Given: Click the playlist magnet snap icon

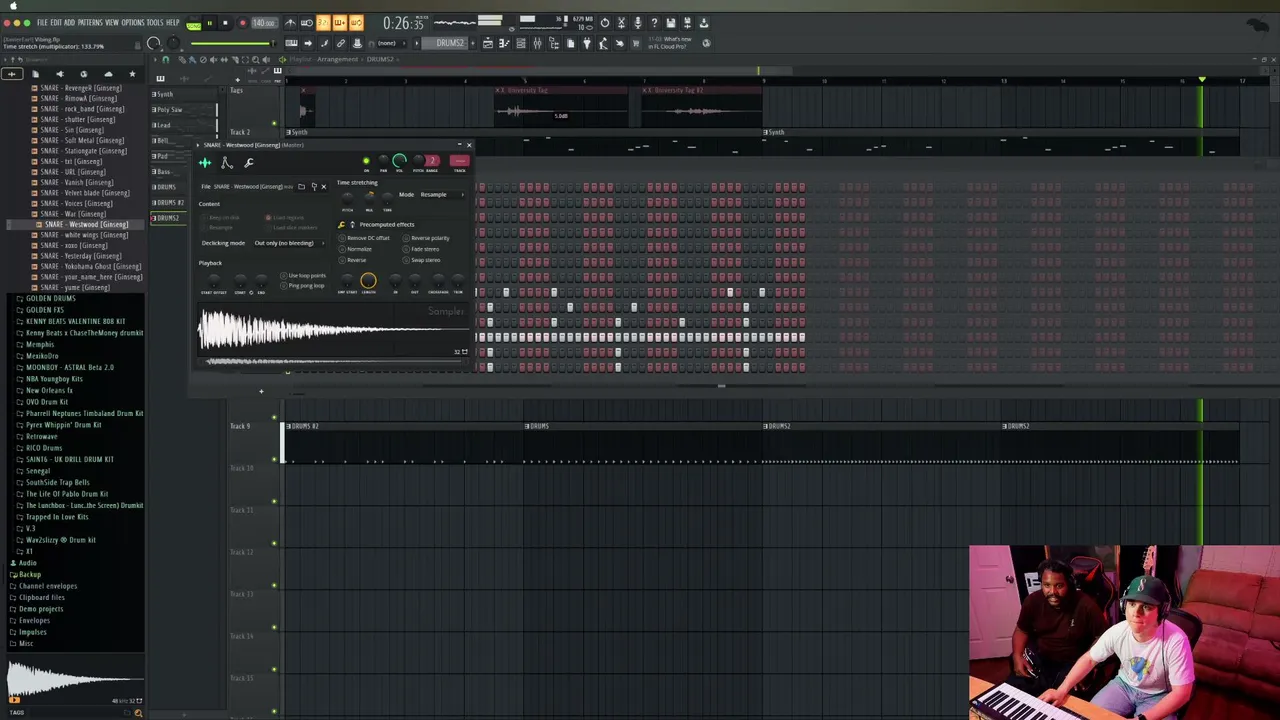Looking at the screenshot, I should (166, 59).
